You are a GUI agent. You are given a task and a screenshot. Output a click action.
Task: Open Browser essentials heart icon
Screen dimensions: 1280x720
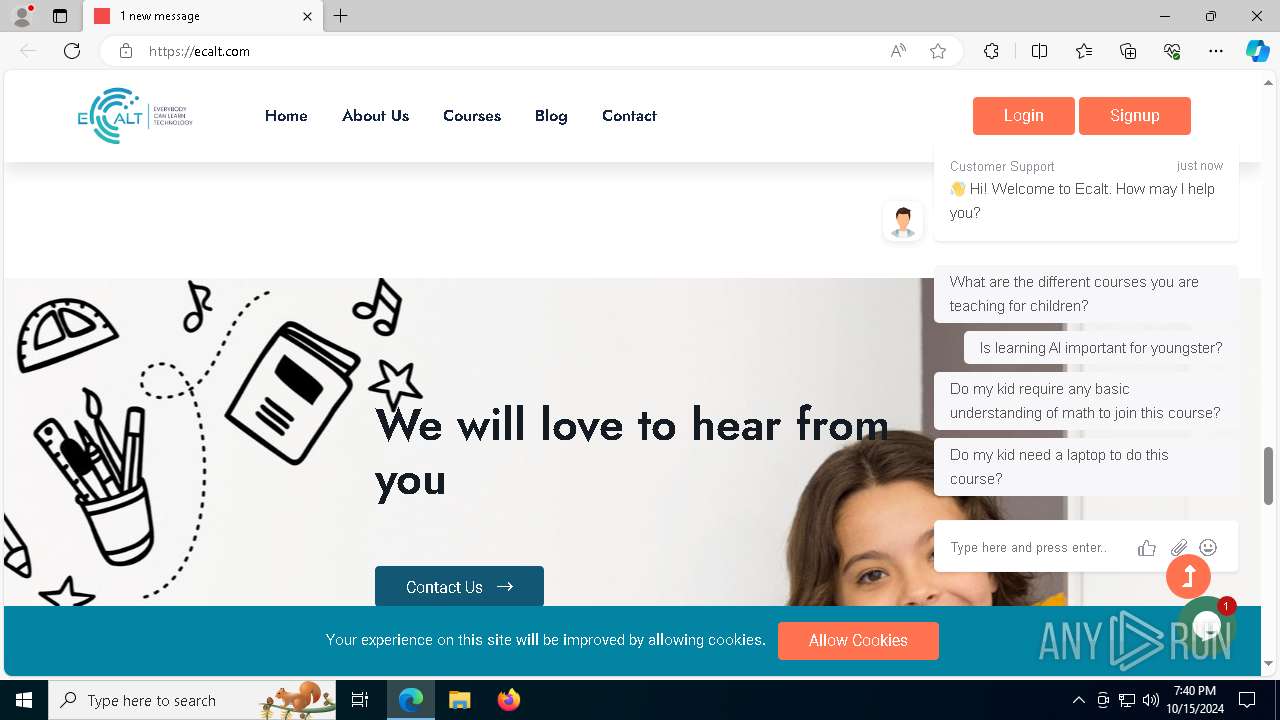tap(1172, 51)
